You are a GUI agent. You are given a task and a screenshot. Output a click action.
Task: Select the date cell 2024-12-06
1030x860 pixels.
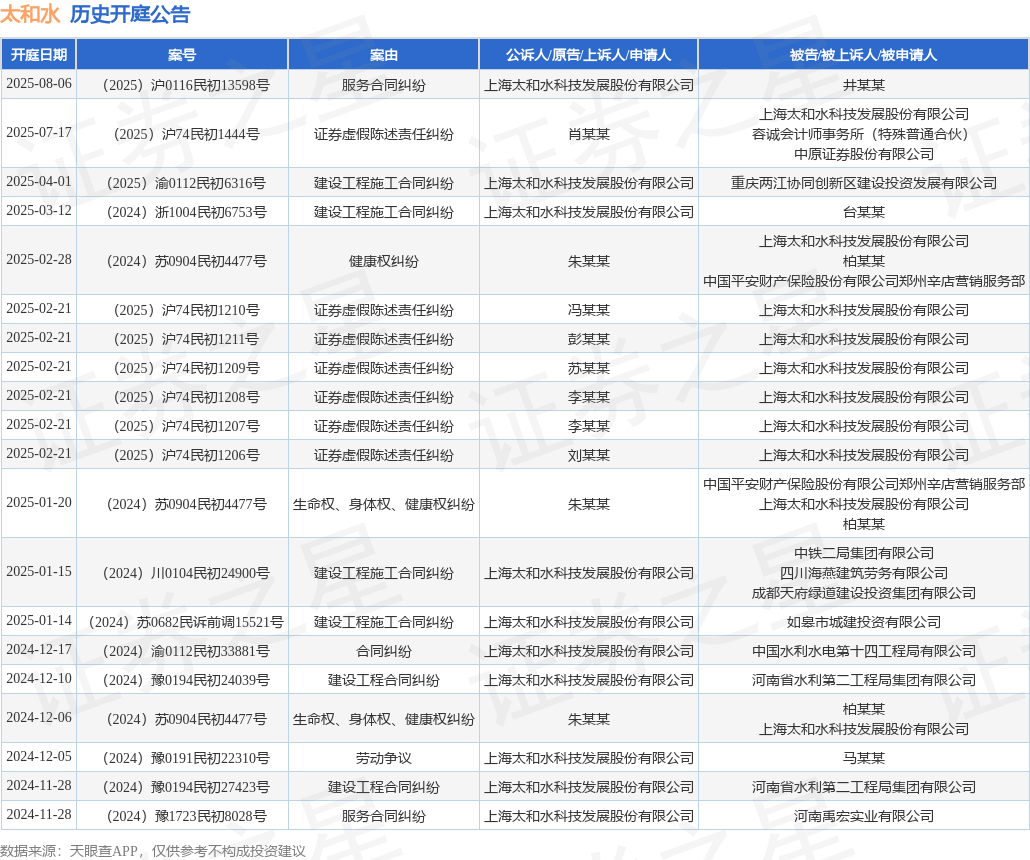click(39, 717)
